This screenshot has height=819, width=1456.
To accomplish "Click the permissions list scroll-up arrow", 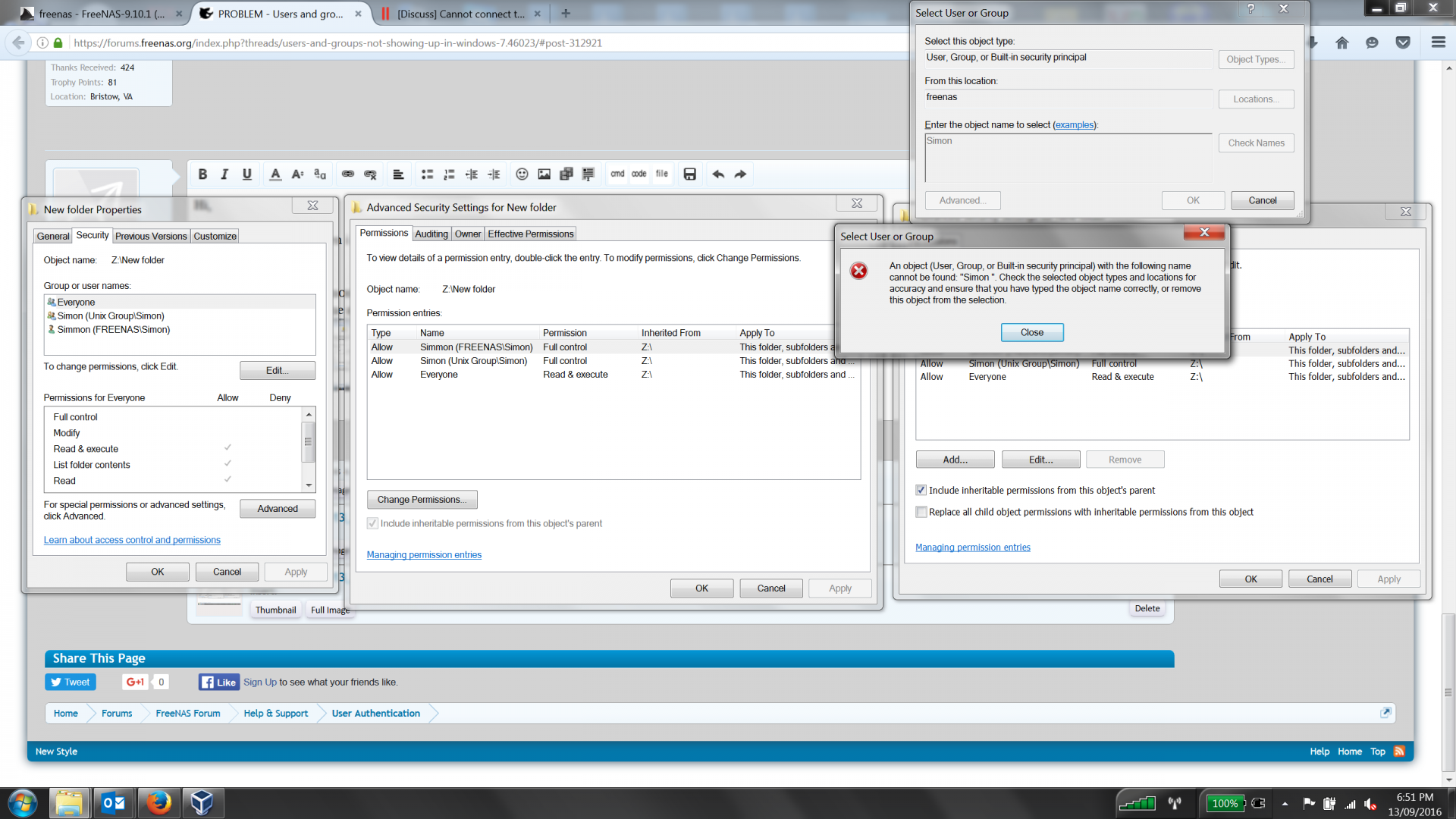I will (x=309, y=414).
